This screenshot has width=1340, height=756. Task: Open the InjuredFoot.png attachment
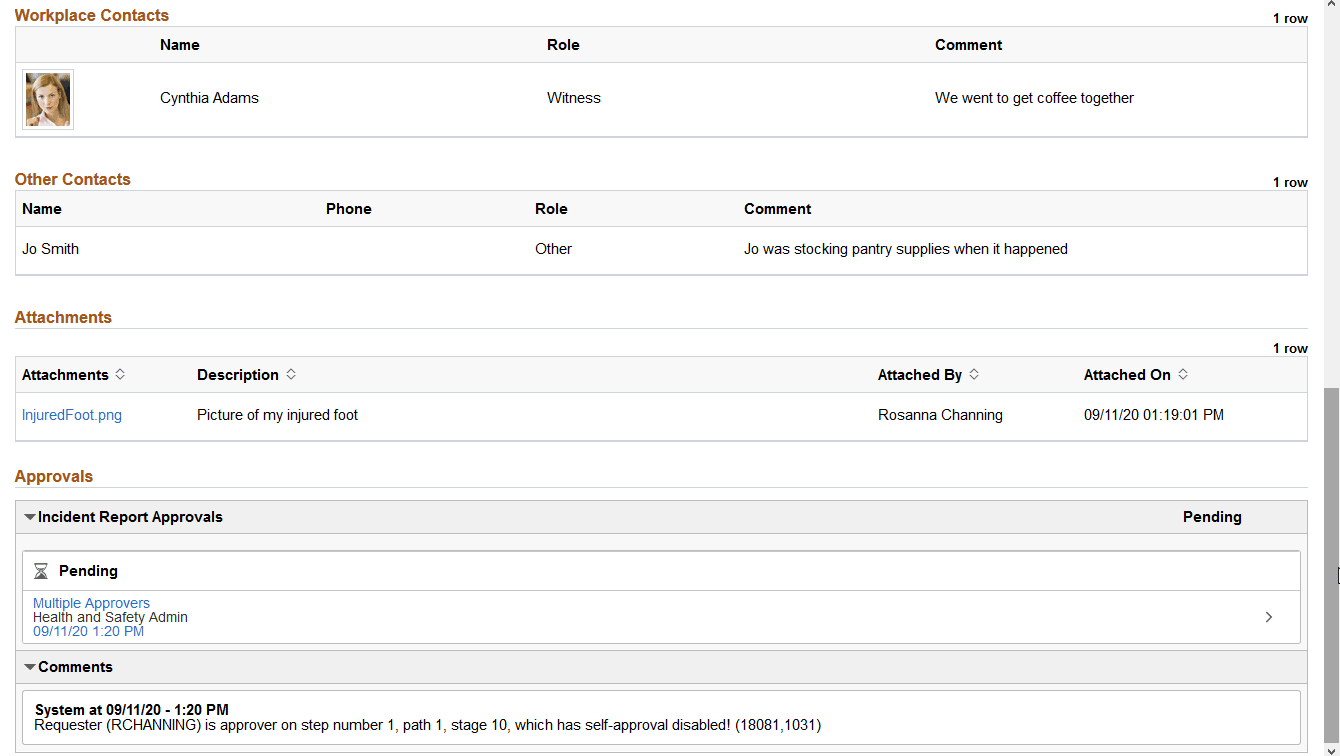pyautogui.click(x=71, y=414)
